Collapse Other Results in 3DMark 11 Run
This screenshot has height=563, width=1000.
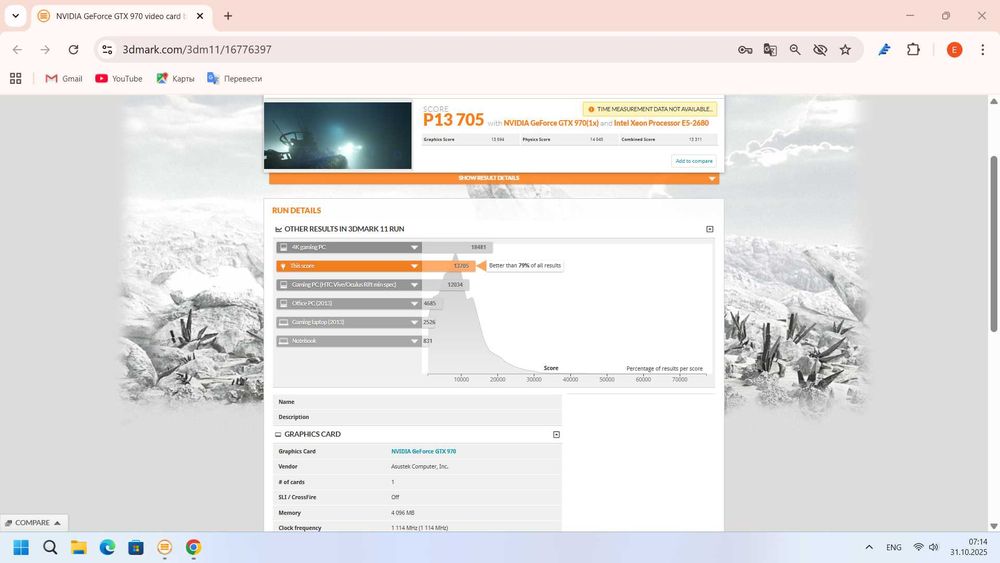point(710,229)
